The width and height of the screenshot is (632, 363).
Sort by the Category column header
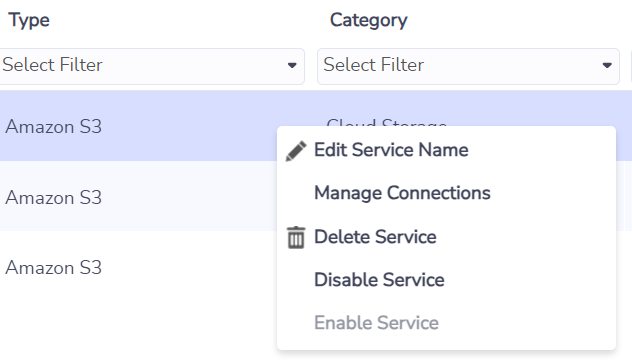(369, 20)
